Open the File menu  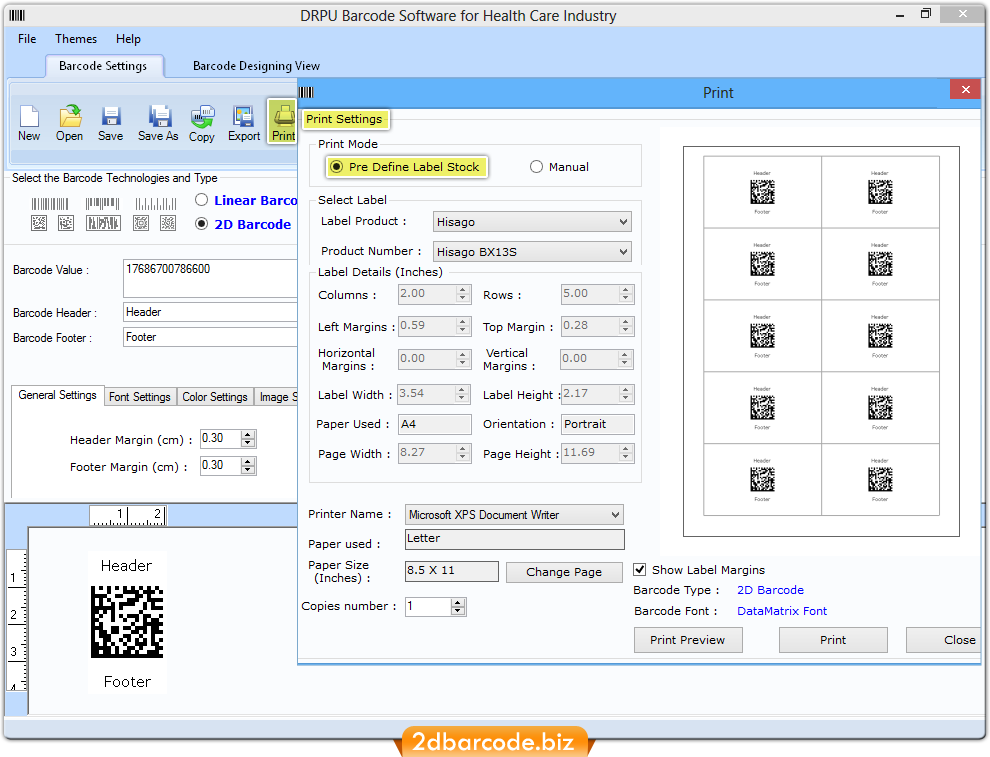pyautogui.click(x=27, y=39)
